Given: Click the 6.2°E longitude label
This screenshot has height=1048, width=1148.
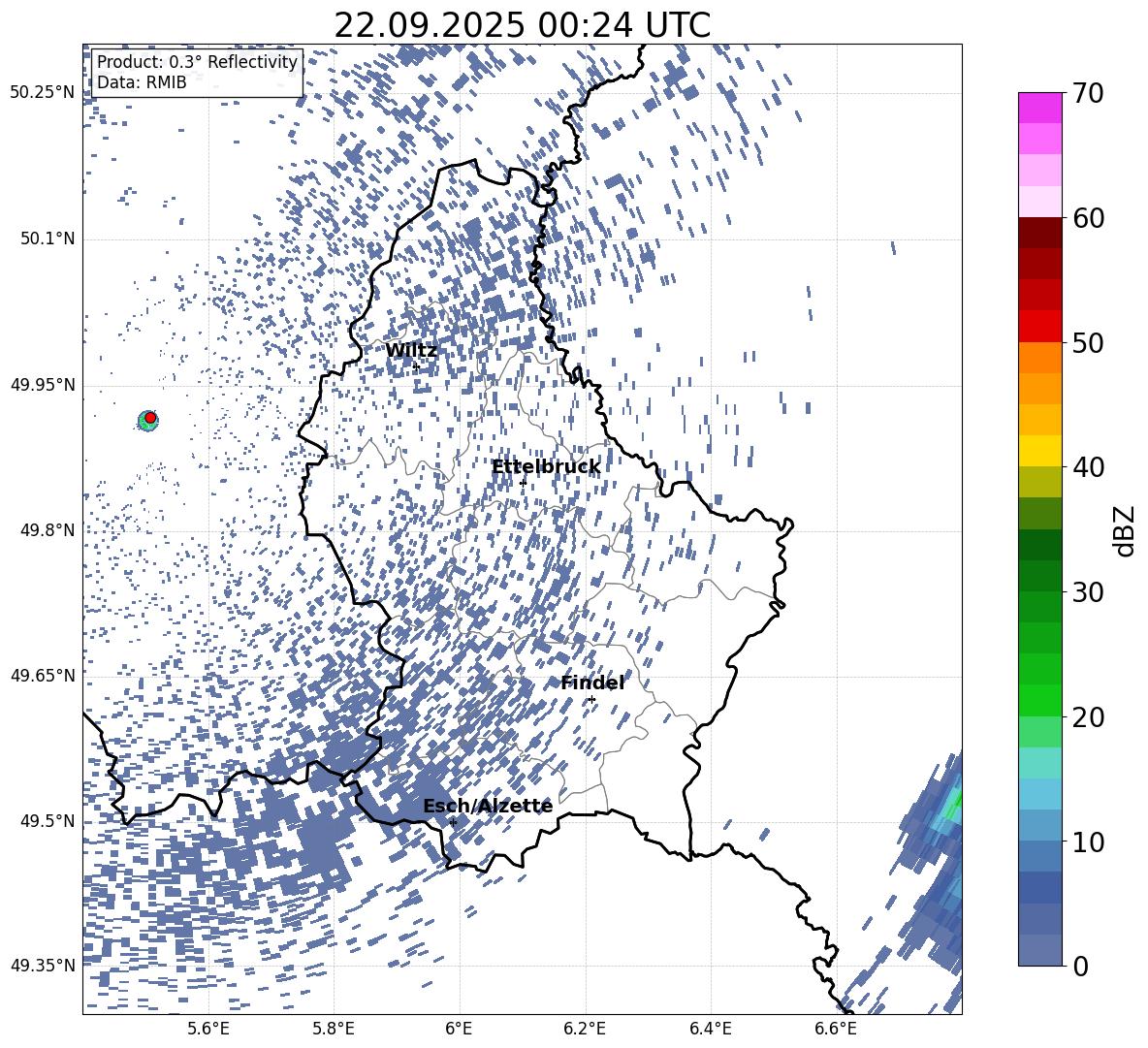Looking at the screenshot, I should coord(585,1029).
